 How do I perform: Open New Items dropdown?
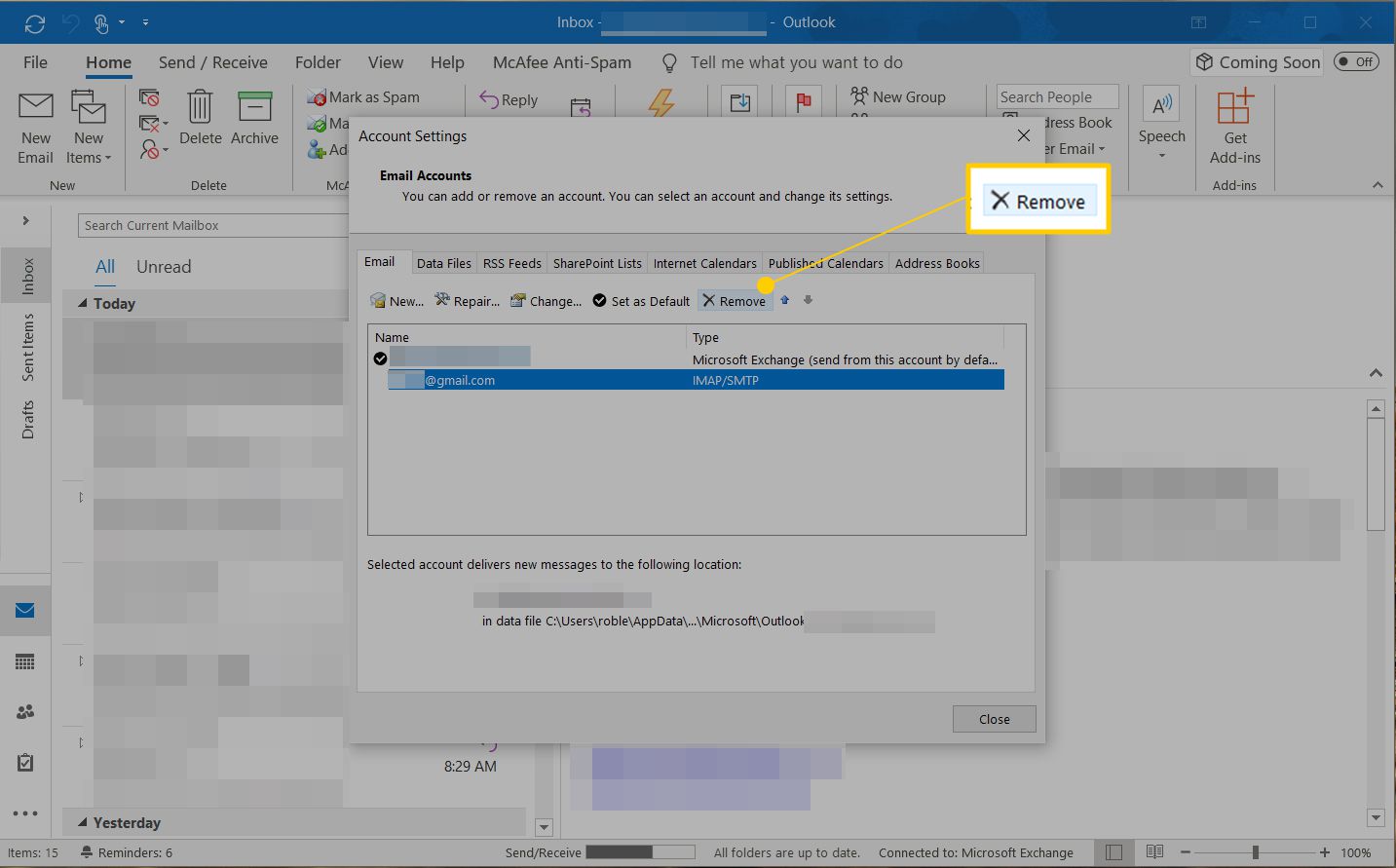(89, 128)
